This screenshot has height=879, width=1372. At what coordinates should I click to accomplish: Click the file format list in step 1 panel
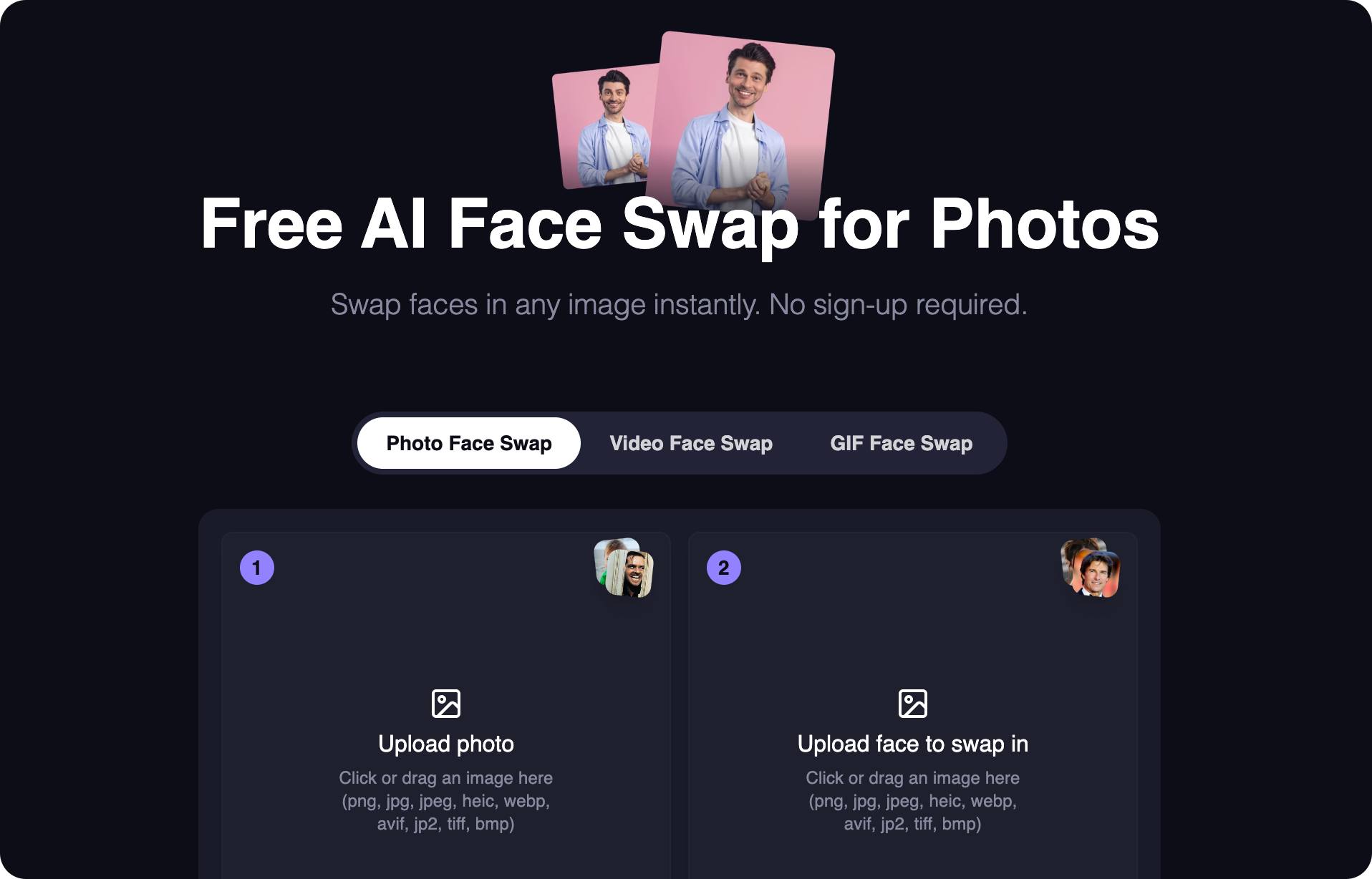pyautogui.click(x=446, y=812)
